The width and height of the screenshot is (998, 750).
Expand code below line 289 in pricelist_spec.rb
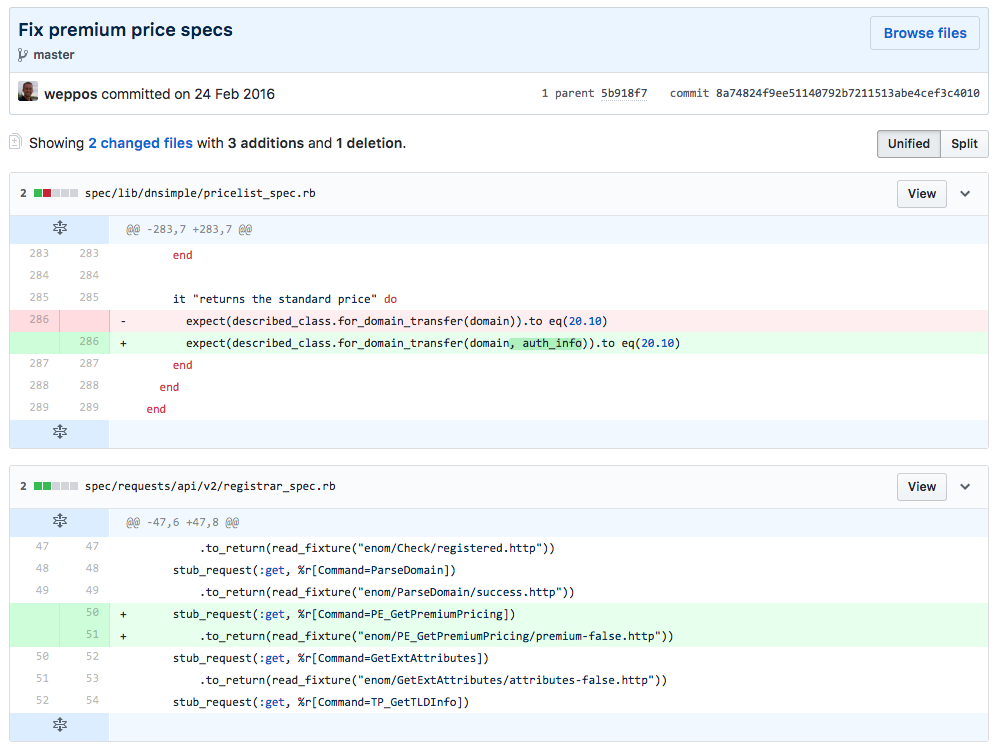pos(60,432)
